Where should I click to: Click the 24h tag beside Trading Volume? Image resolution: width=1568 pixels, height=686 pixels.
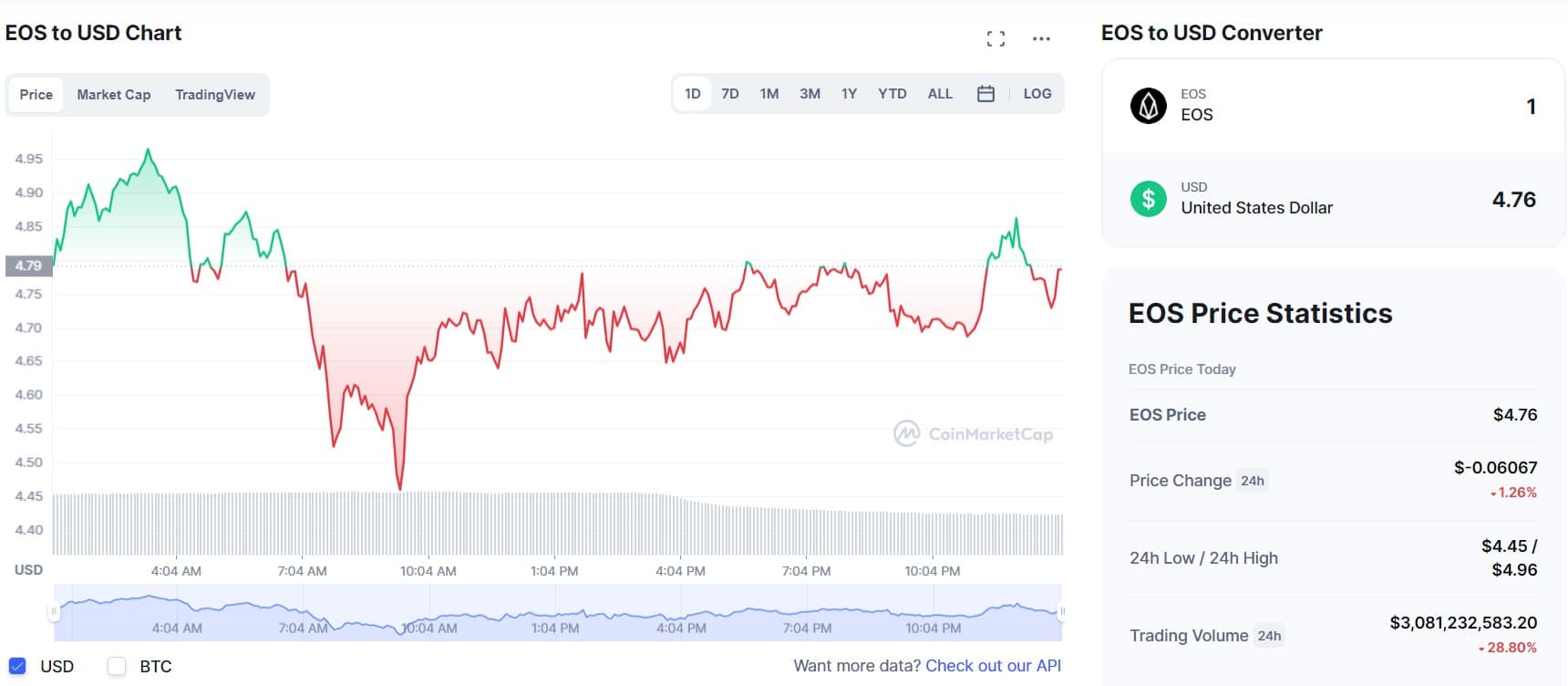pyautogui.click(x=1269, y=636)
